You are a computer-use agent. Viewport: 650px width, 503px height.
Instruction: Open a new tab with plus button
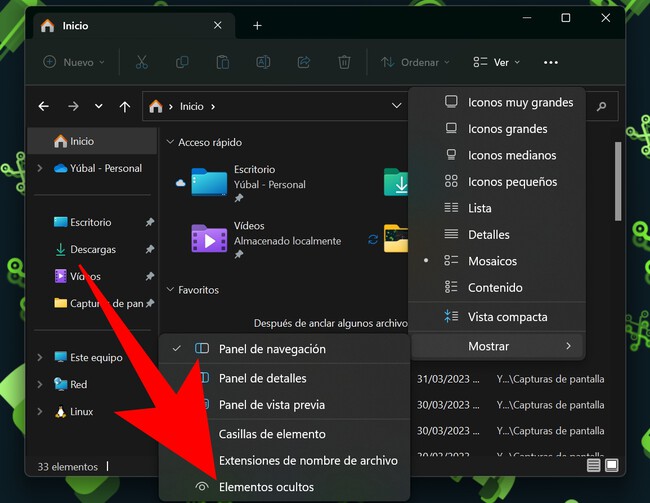click(x=257, y=25)
